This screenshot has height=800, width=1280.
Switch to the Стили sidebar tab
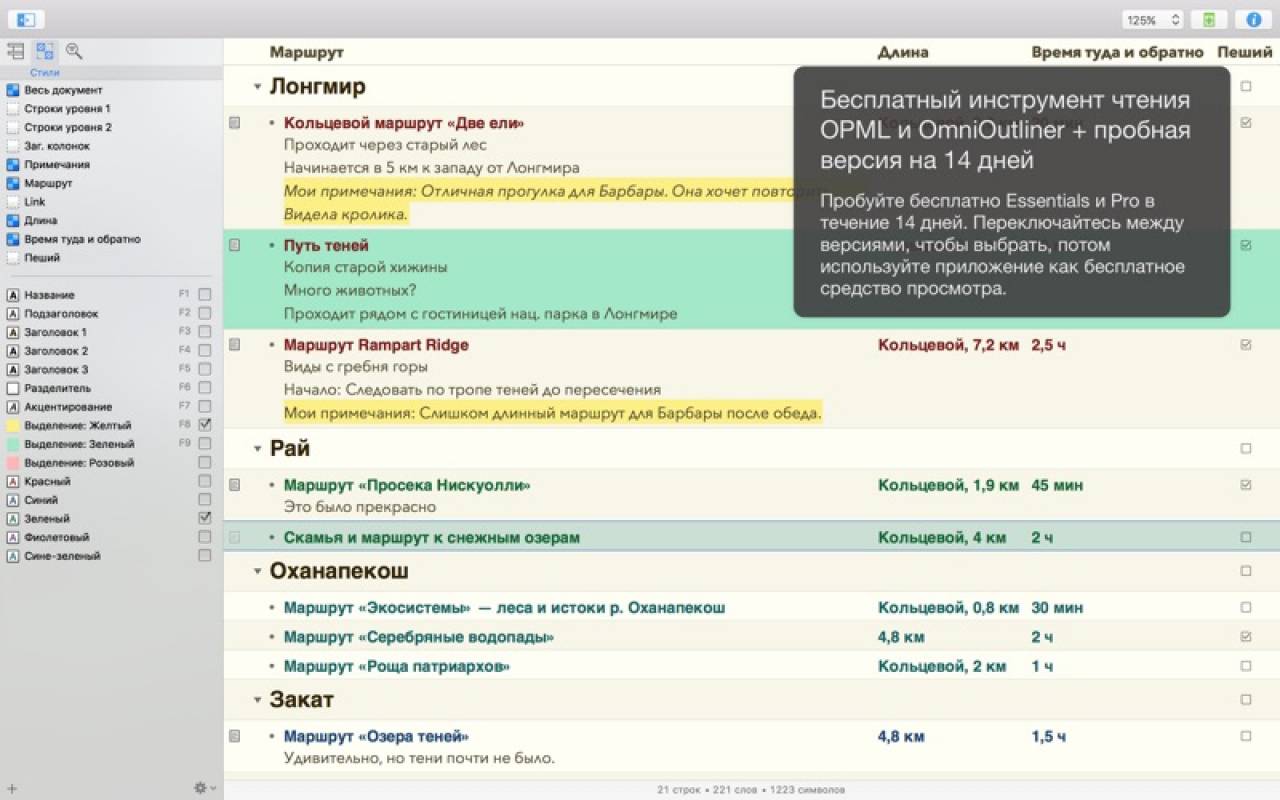point(45,51)
